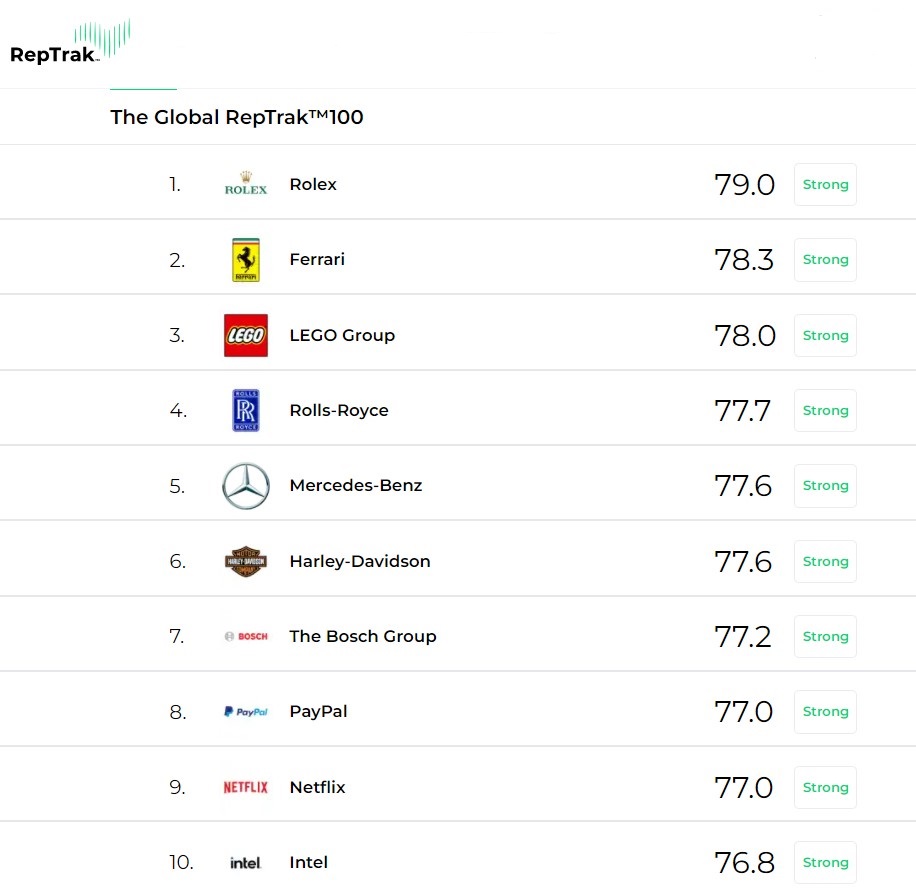Open the Rolex company name link

(313, 184)
